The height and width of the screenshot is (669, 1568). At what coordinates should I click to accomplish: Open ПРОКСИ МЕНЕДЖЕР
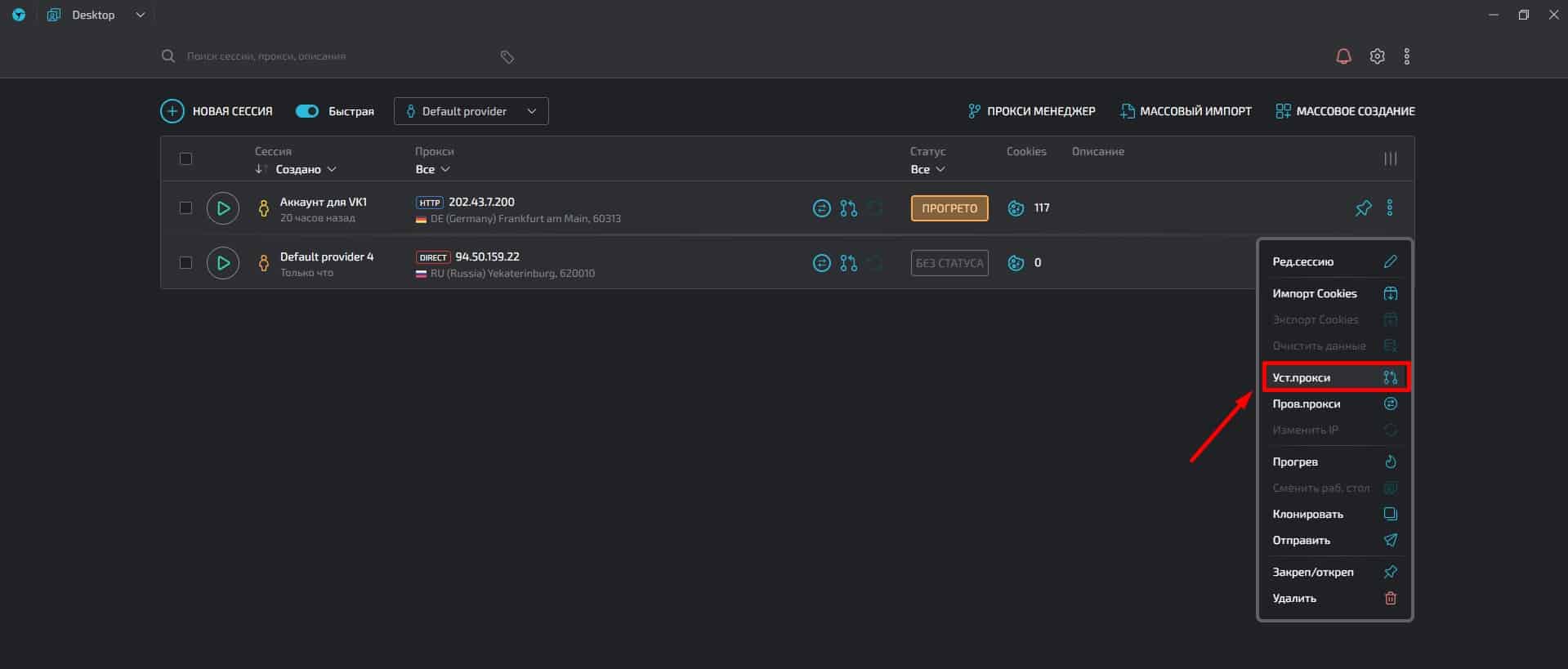[x=1031, y=111]
